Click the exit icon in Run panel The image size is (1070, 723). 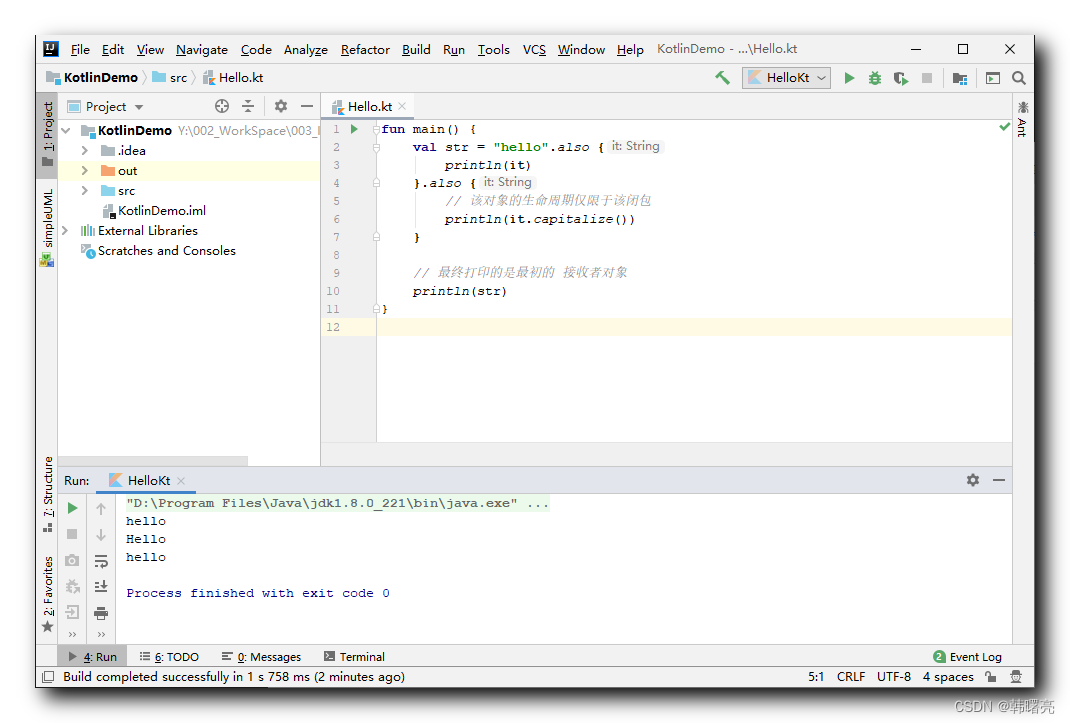(72, 612)
